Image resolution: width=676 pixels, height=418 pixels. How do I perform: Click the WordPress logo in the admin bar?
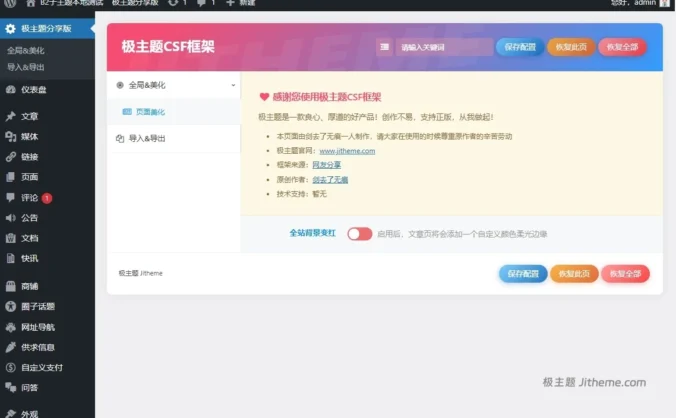coord(10,3)
